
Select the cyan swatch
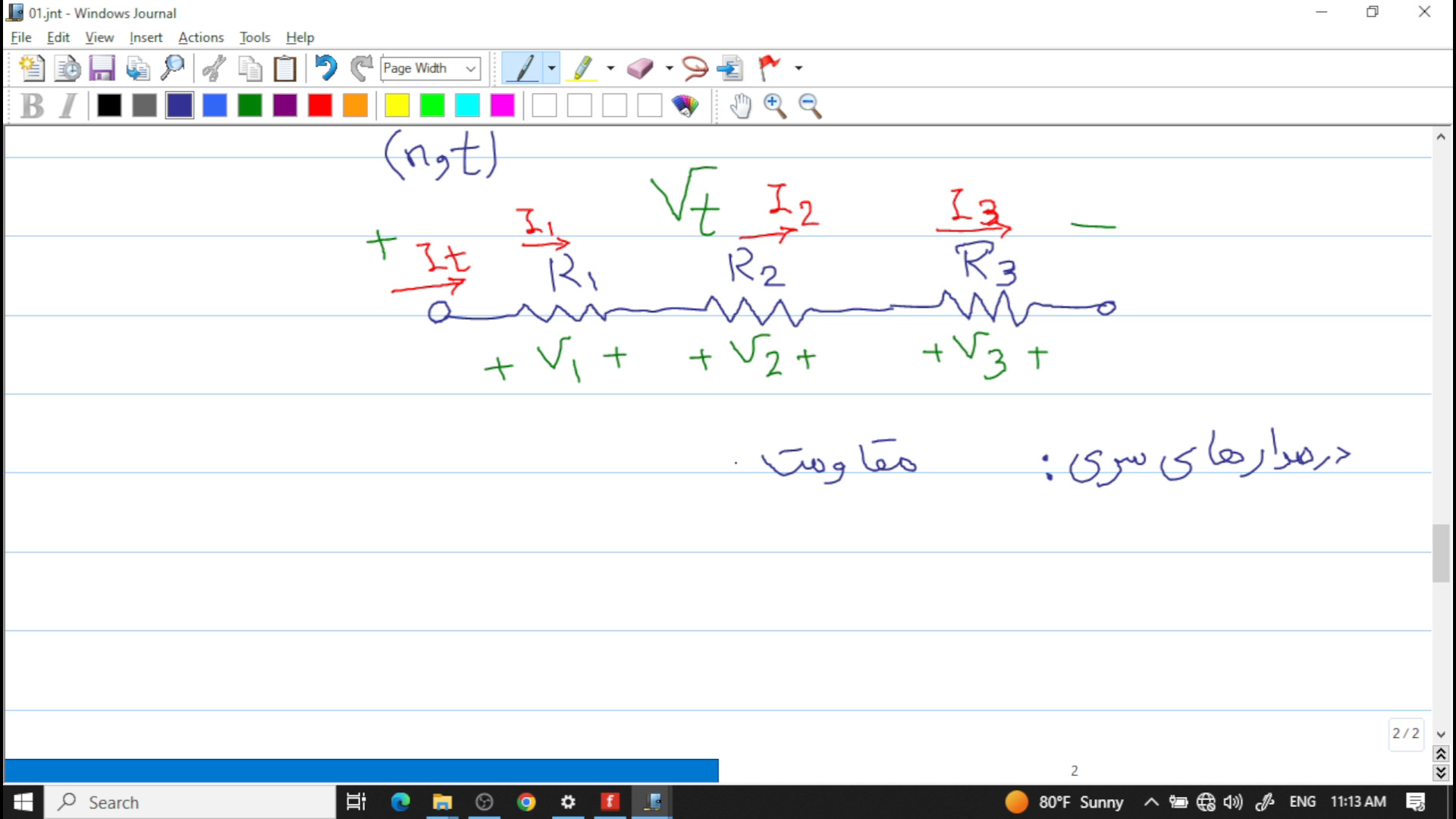[467, 105]
